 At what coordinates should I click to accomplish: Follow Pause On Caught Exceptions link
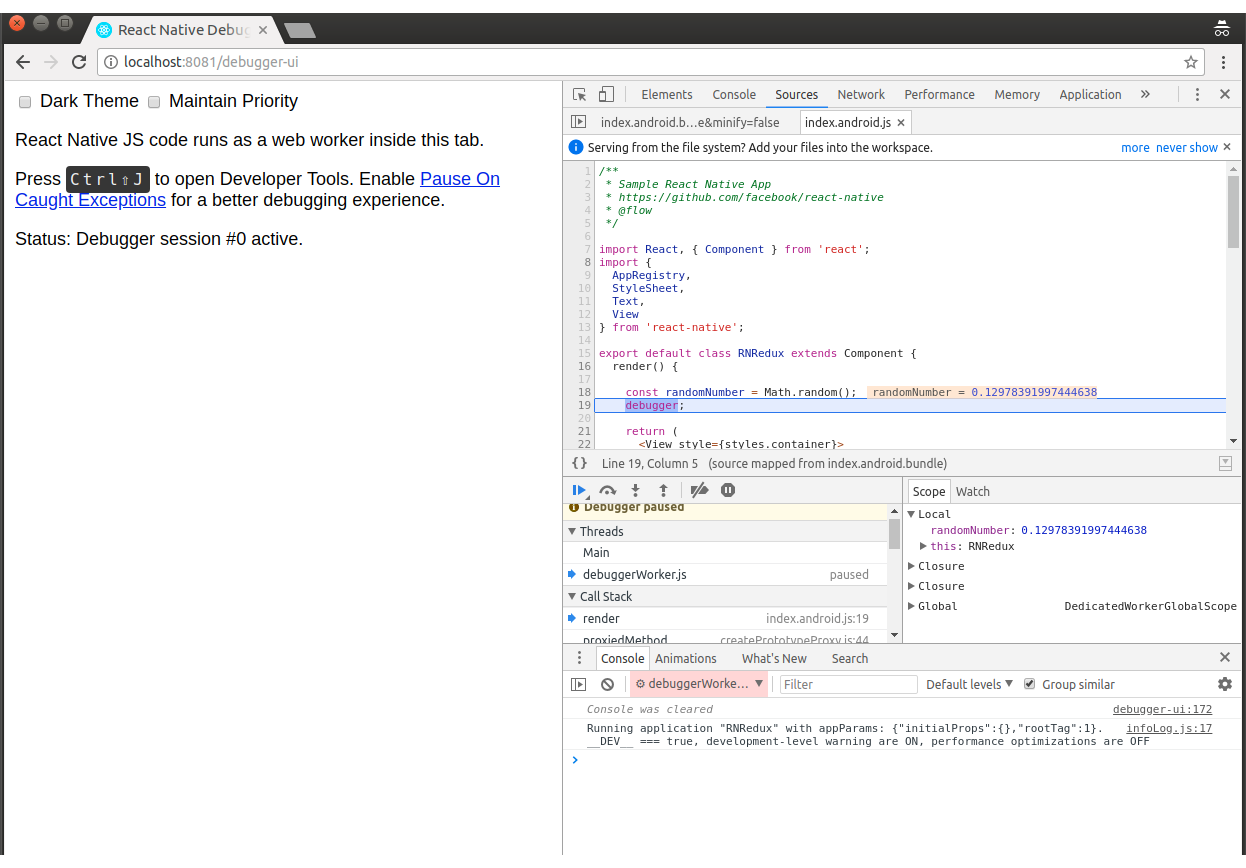(257, 189)
